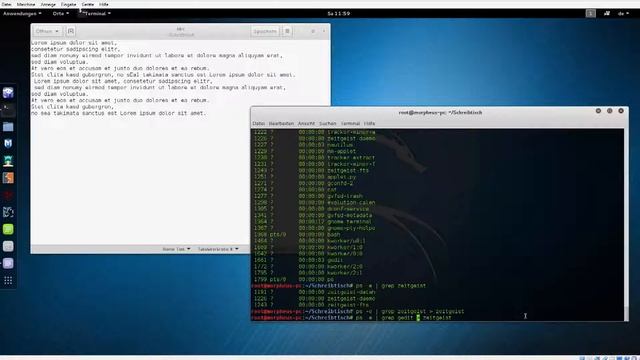Launch Burp Suite orange icon in dock
The height and width of the screenshot is (360, 640).
pyautogui.click(x=8, y=178)
